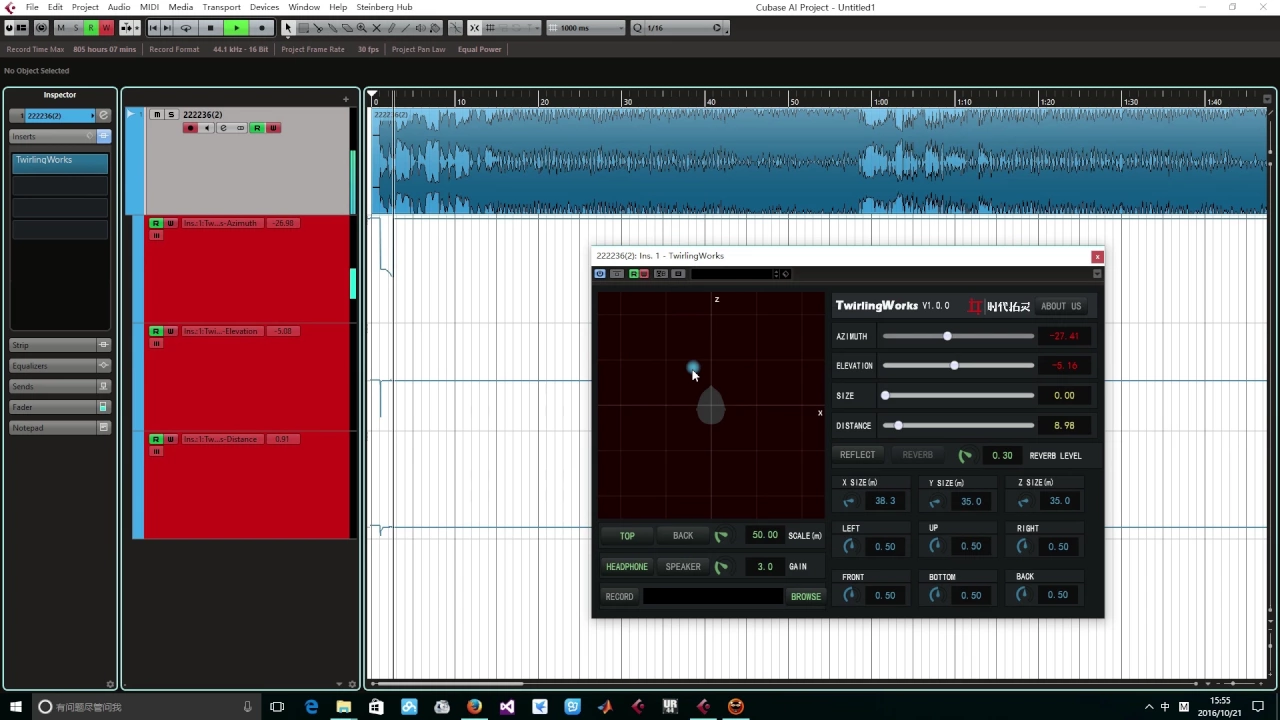Viewport: 1280px width, 720px height.
Task: Click the SPEAKER output button
Action: (683, 567)
